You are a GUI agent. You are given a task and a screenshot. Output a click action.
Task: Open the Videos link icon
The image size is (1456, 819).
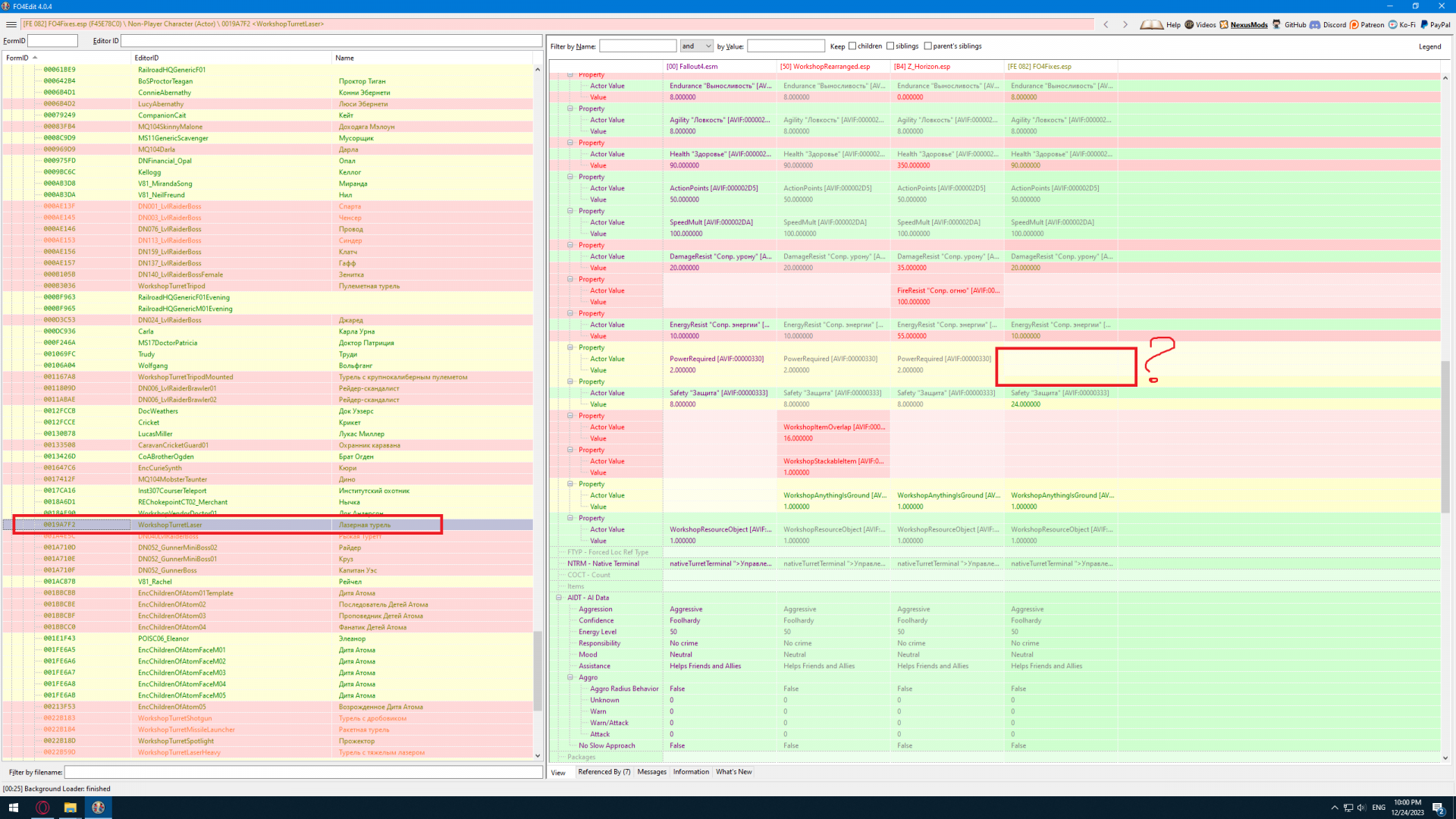[x=1189, y=24]
